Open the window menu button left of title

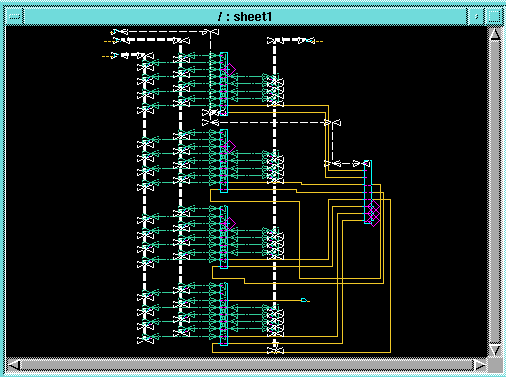[14, 16]
